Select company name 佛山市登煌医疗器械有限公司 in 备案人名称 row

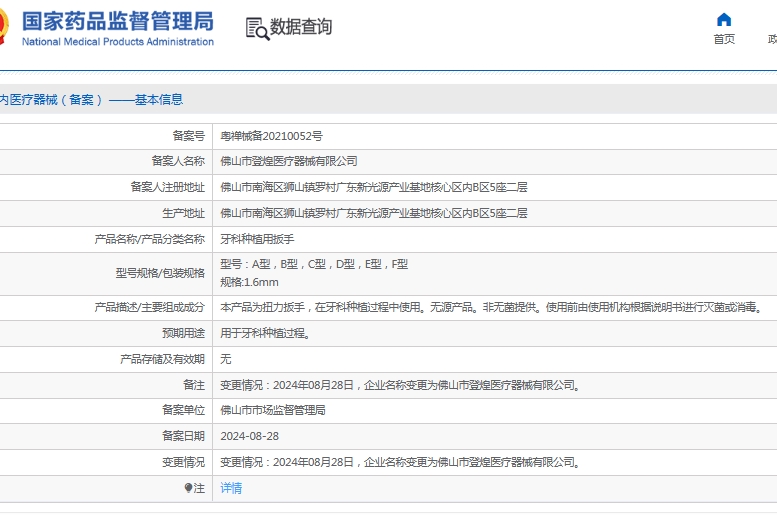(x=289, y=162)
